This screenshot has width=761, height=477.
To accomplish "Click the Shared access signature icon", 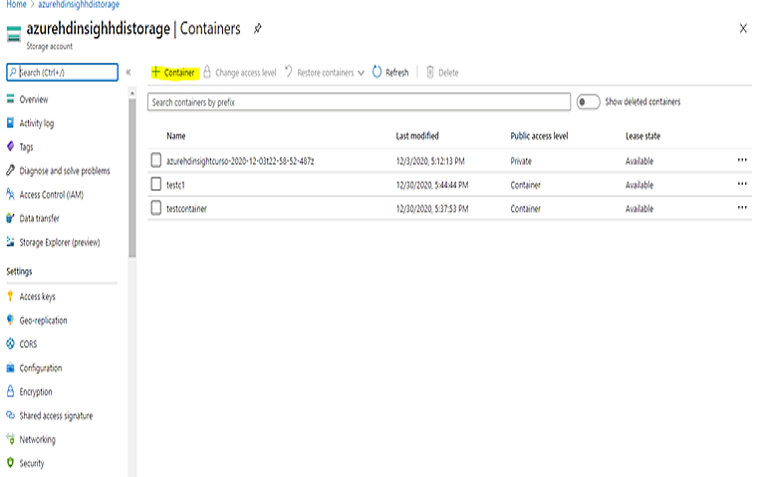I will point(10,415).
